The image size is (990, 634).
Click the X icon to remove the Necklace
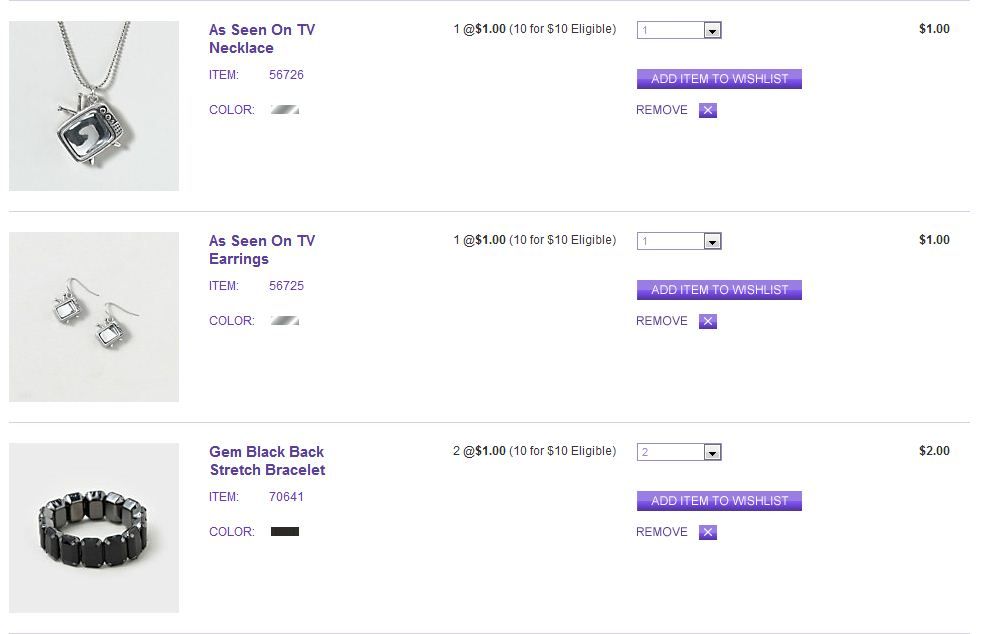(x=708, y=111)
